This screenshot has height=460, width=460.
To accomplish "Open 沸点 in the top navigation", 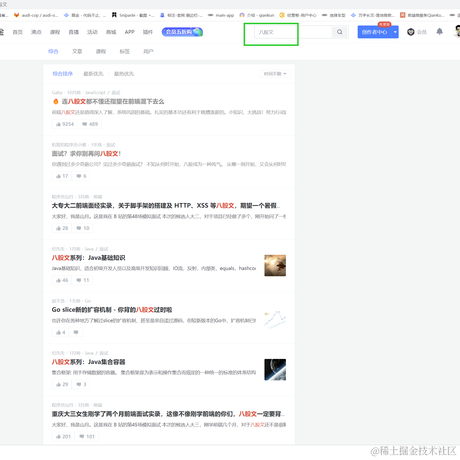I will [x=36, y=32].
